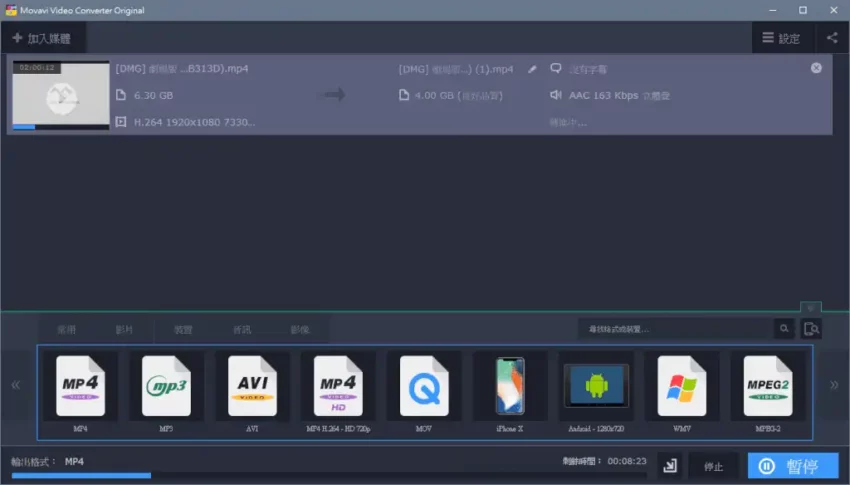Show previous format presets with left arrow
This screenshot has width=850, height=485.
point(16,385)
